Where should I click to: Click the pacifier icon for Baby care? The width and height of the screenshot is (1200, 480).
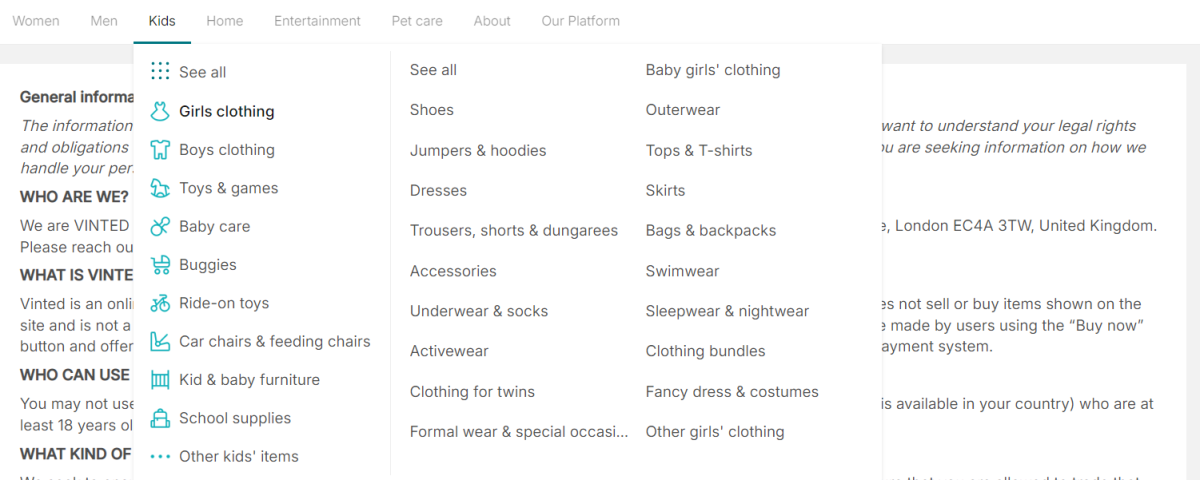(160, 227)
